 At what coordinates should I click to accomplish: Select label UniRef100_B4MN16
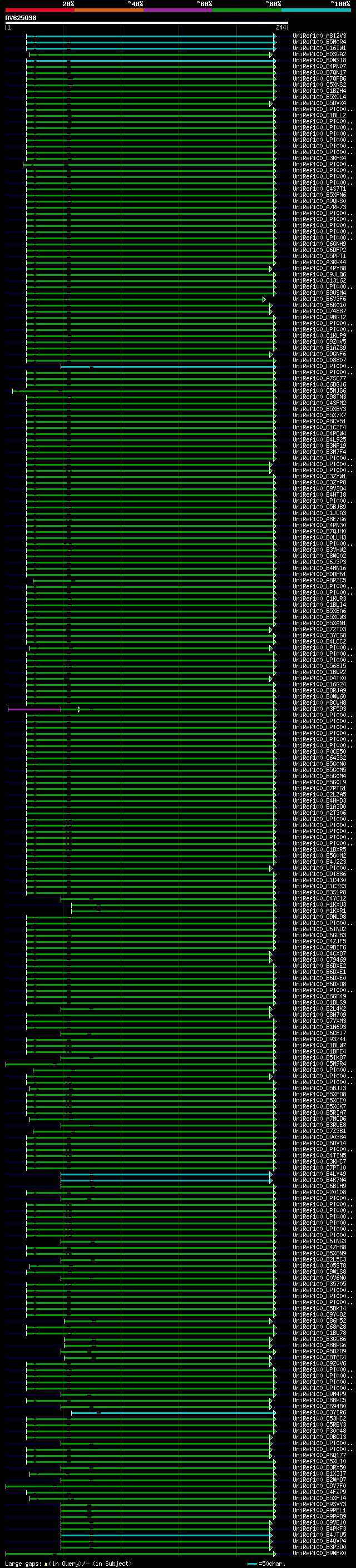(x=319, y=568)
